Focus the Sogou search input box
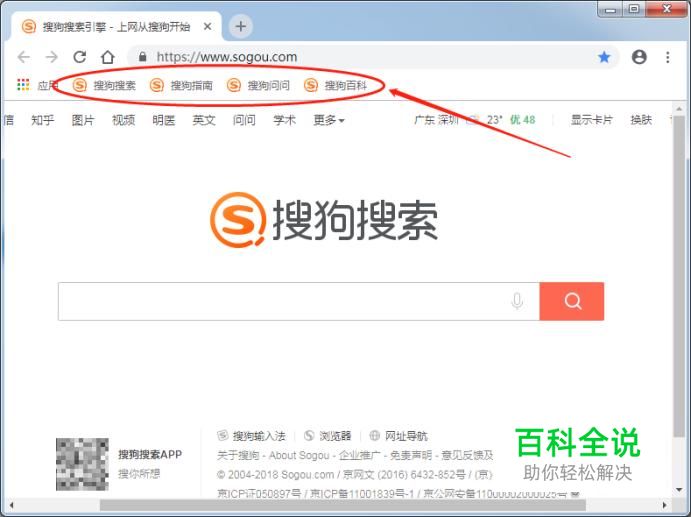 (298, 301)
